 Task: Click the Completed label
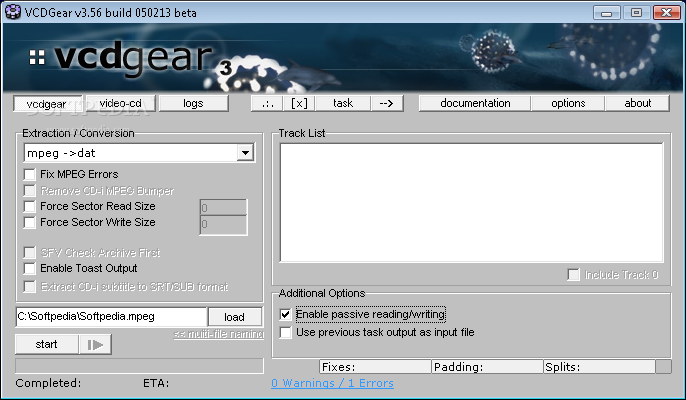[48, 383]
